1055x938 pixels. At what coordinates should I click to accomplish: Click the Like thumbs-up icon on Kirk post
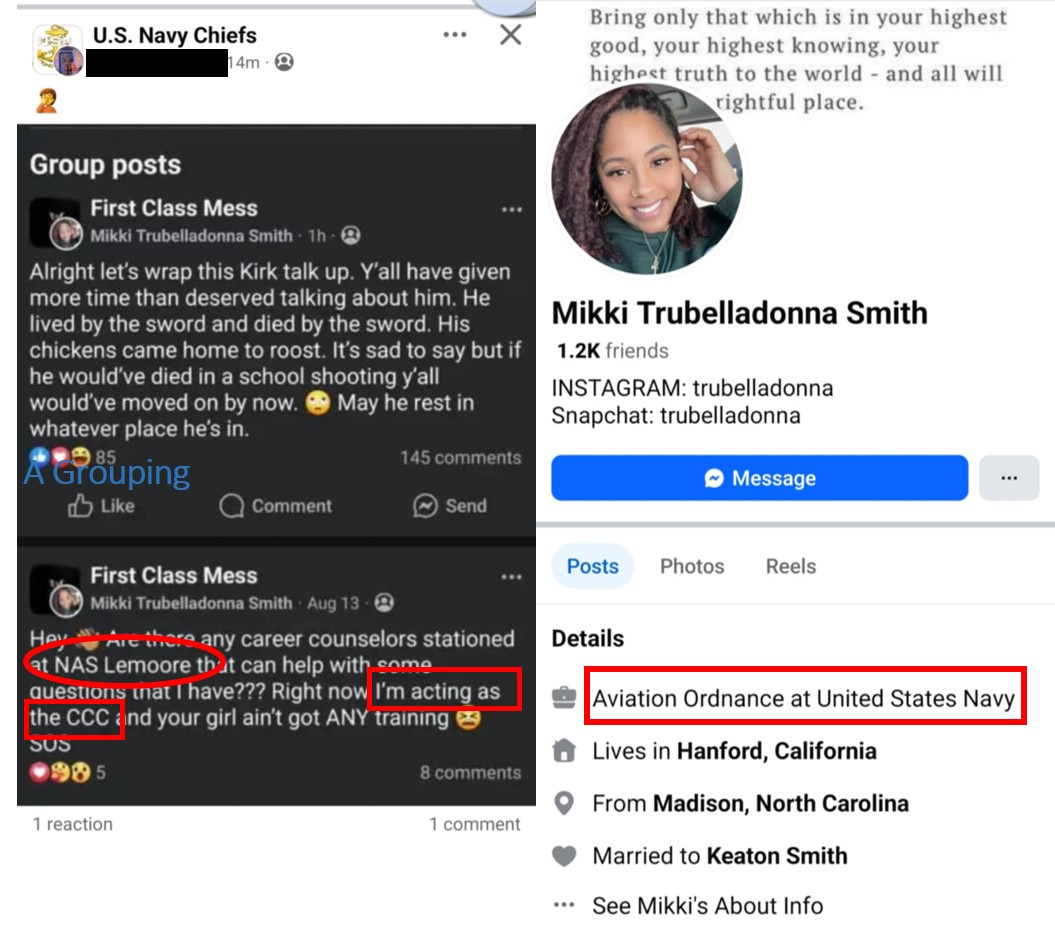[x=80, y=505]
